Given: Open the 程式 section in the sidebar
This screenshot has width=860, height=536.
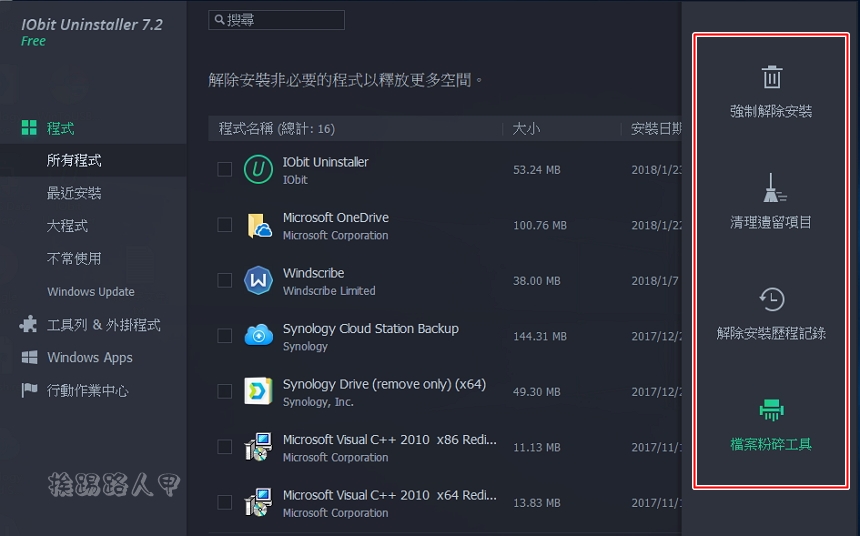Looking at the screenshot, I should coord(60,128).
